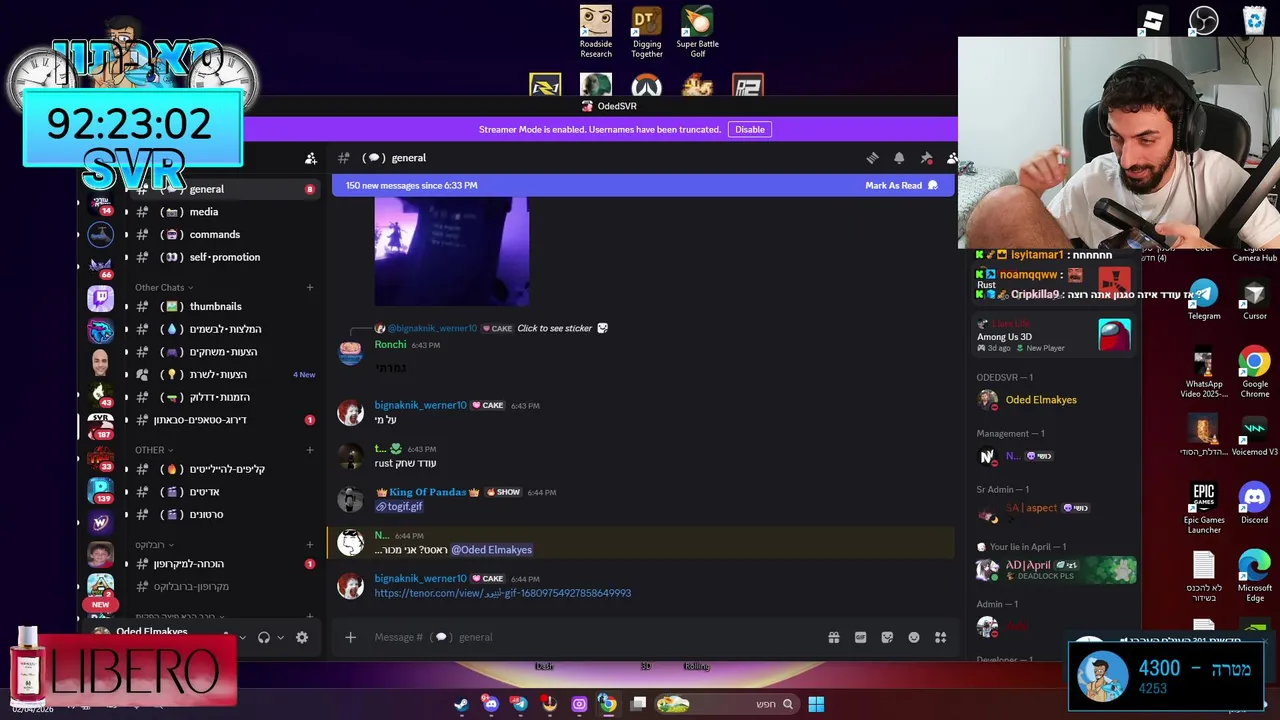
Task: Open AD|April member entry
Action: pyautogui.click(x=1055, y=570)
